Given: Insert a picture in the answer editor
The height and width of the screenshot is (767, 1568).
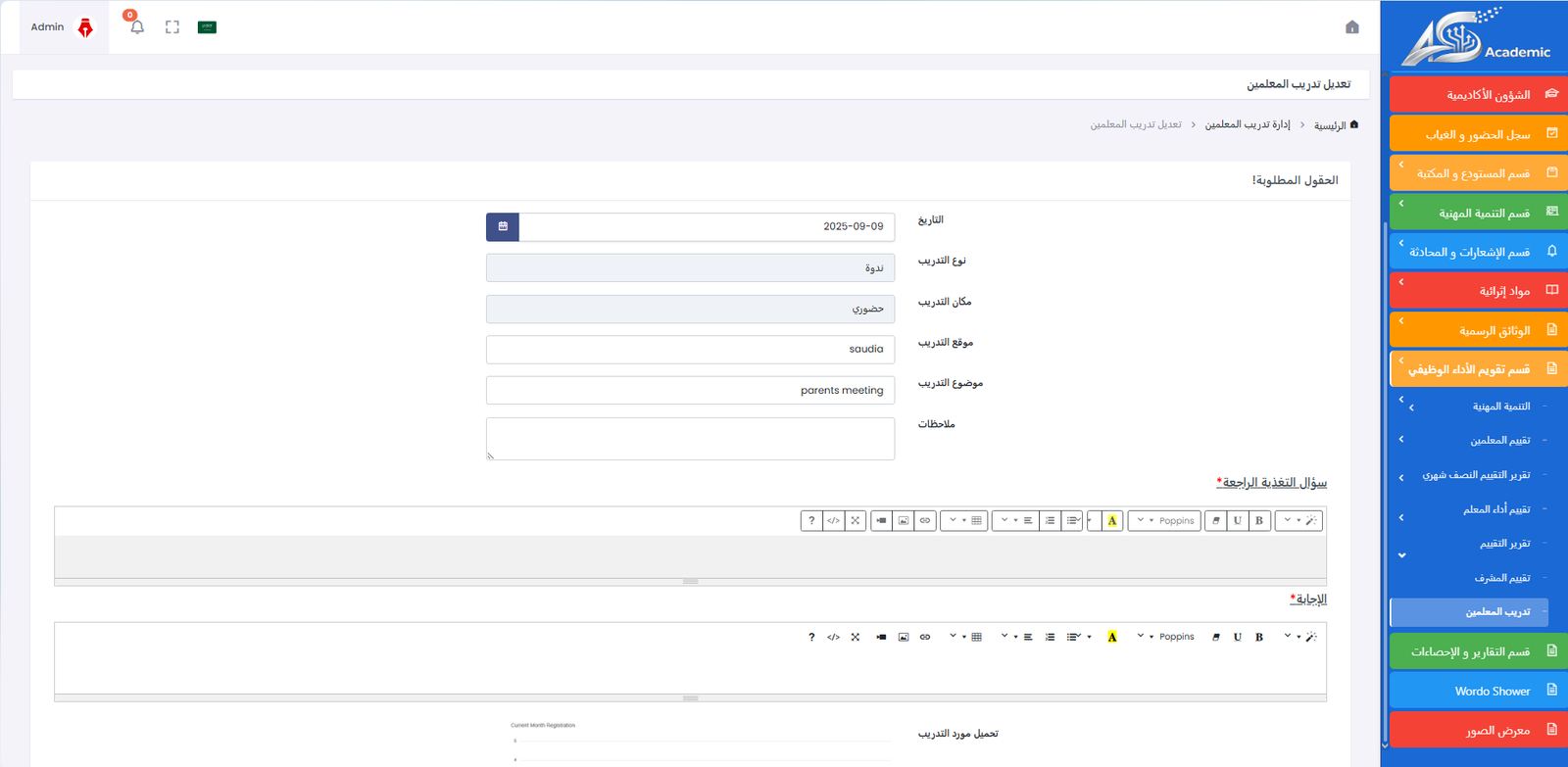Looking at the screenshot, I should click(904, 638).
